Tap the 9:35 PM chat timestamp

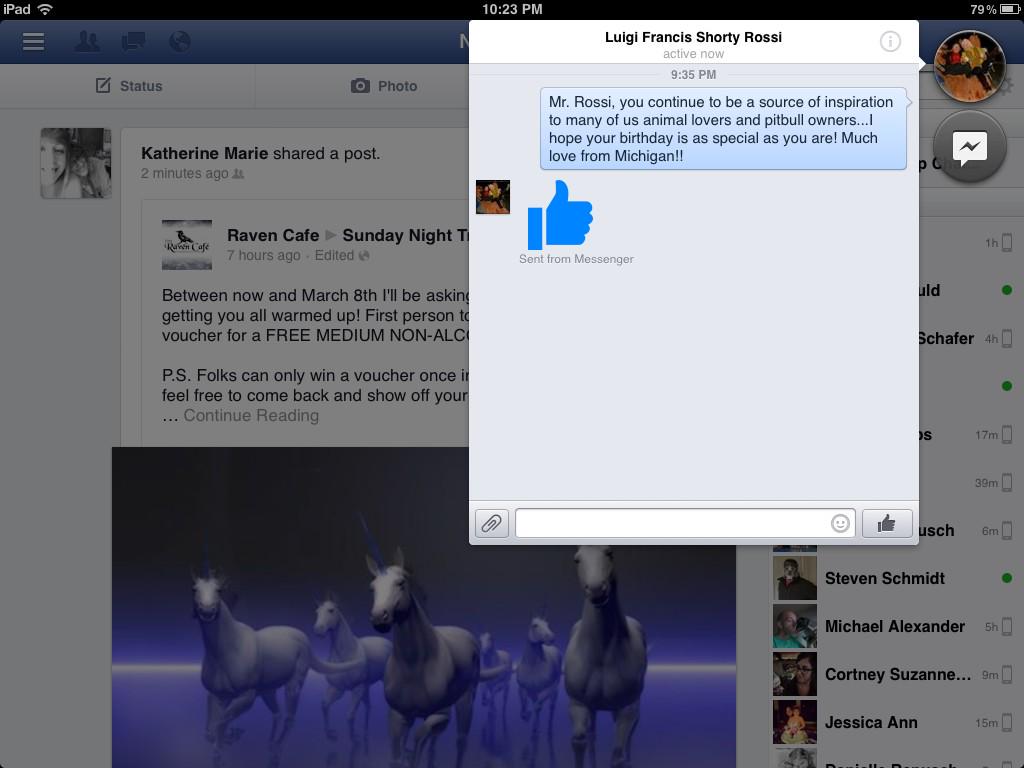coord(693,74)
